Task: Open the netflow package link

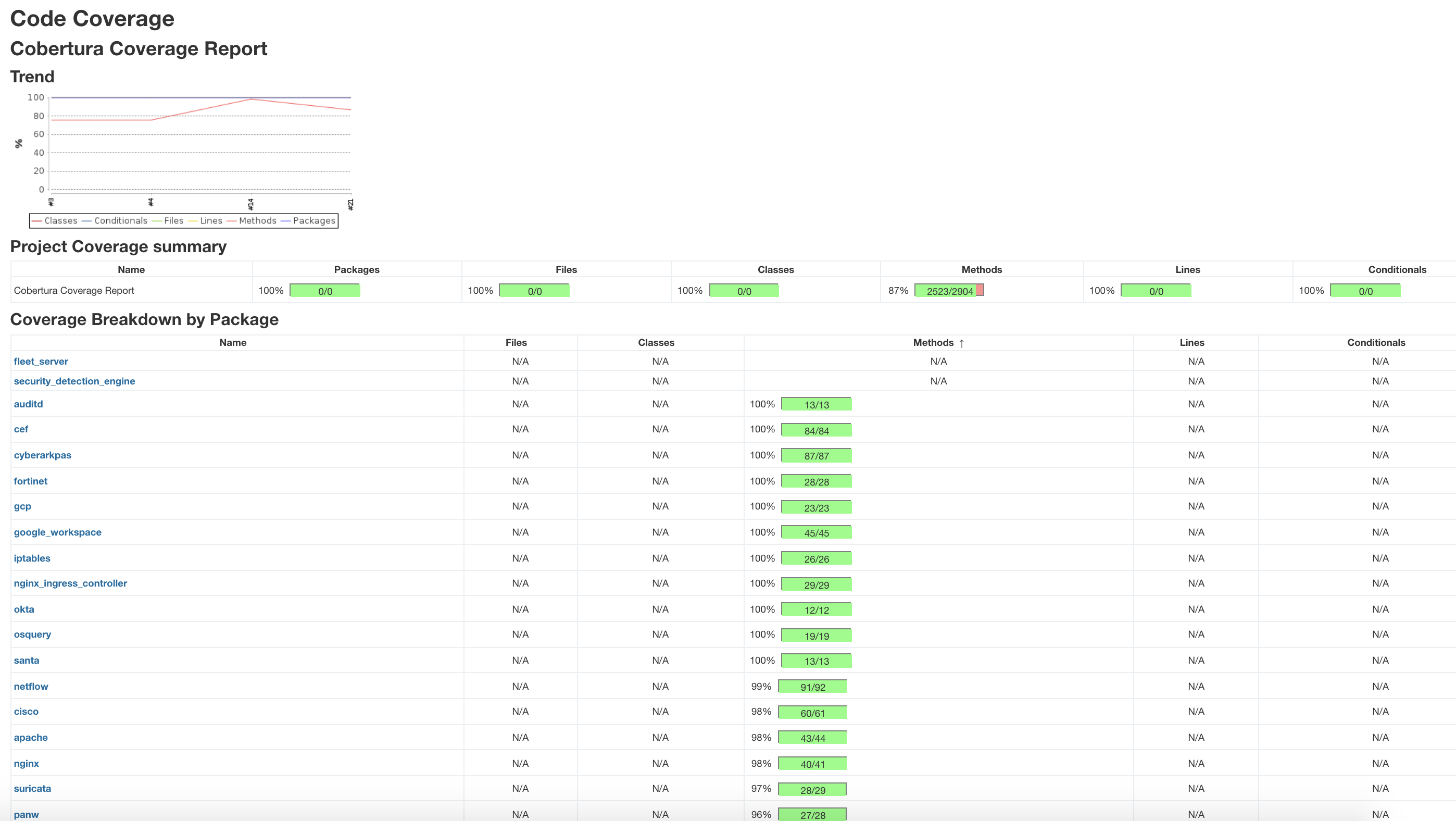Action: coord(31,687)
